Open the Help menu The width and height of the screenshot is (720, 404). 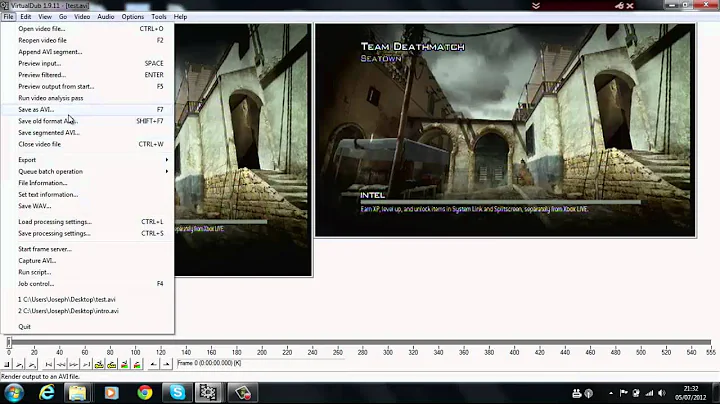[180, 17]
